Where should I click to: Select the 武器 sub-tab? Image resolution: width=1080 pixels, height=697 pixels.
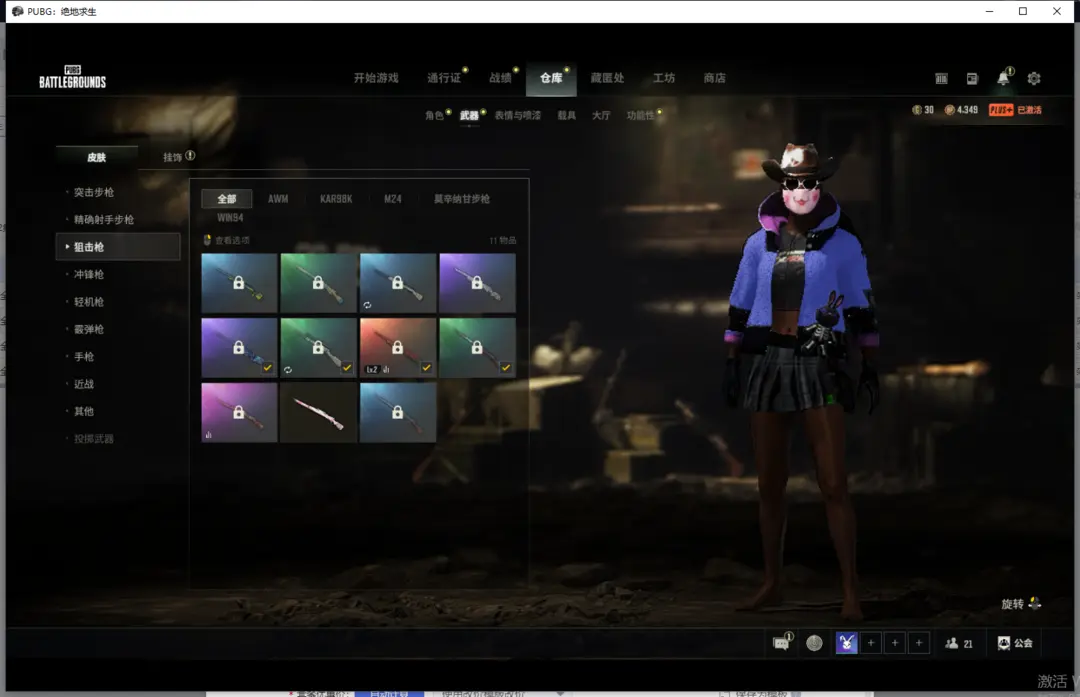[469, 115]
